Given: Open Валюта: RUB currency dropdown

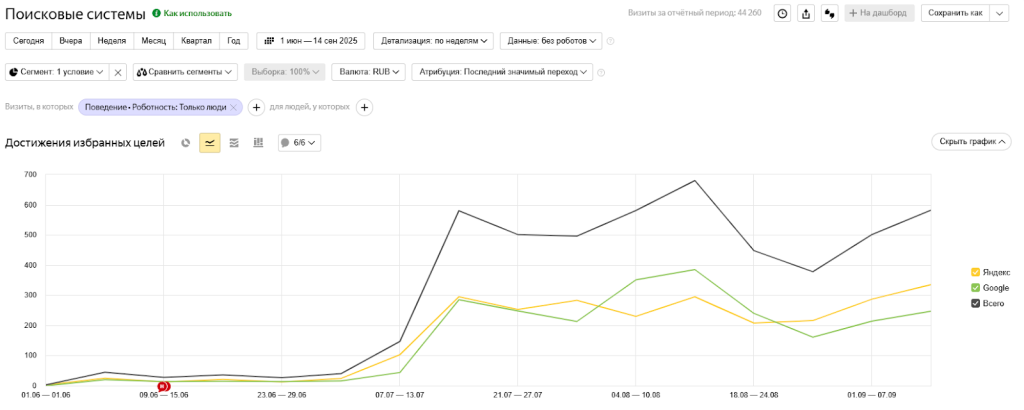Looking at the screenshot, I should click(x=370, y=72).
